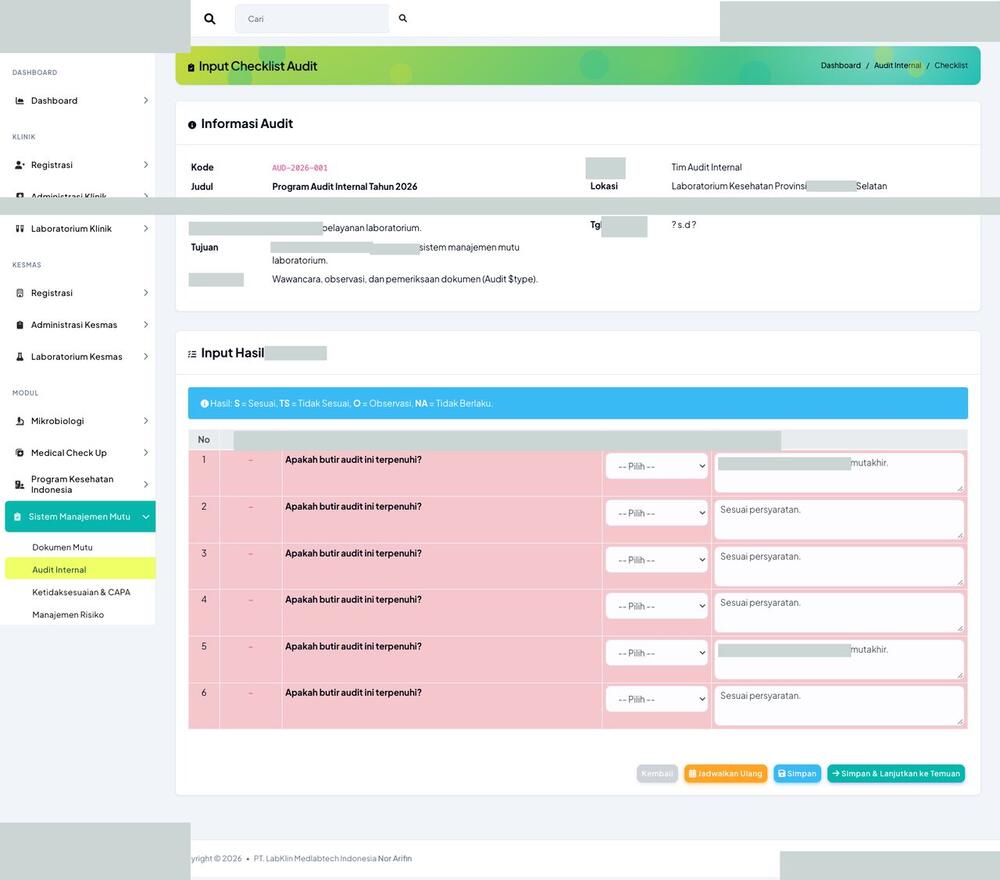Click Simpan button
Image resolution: width=1000 pixels, height=880 pixels.
point(797,774)
